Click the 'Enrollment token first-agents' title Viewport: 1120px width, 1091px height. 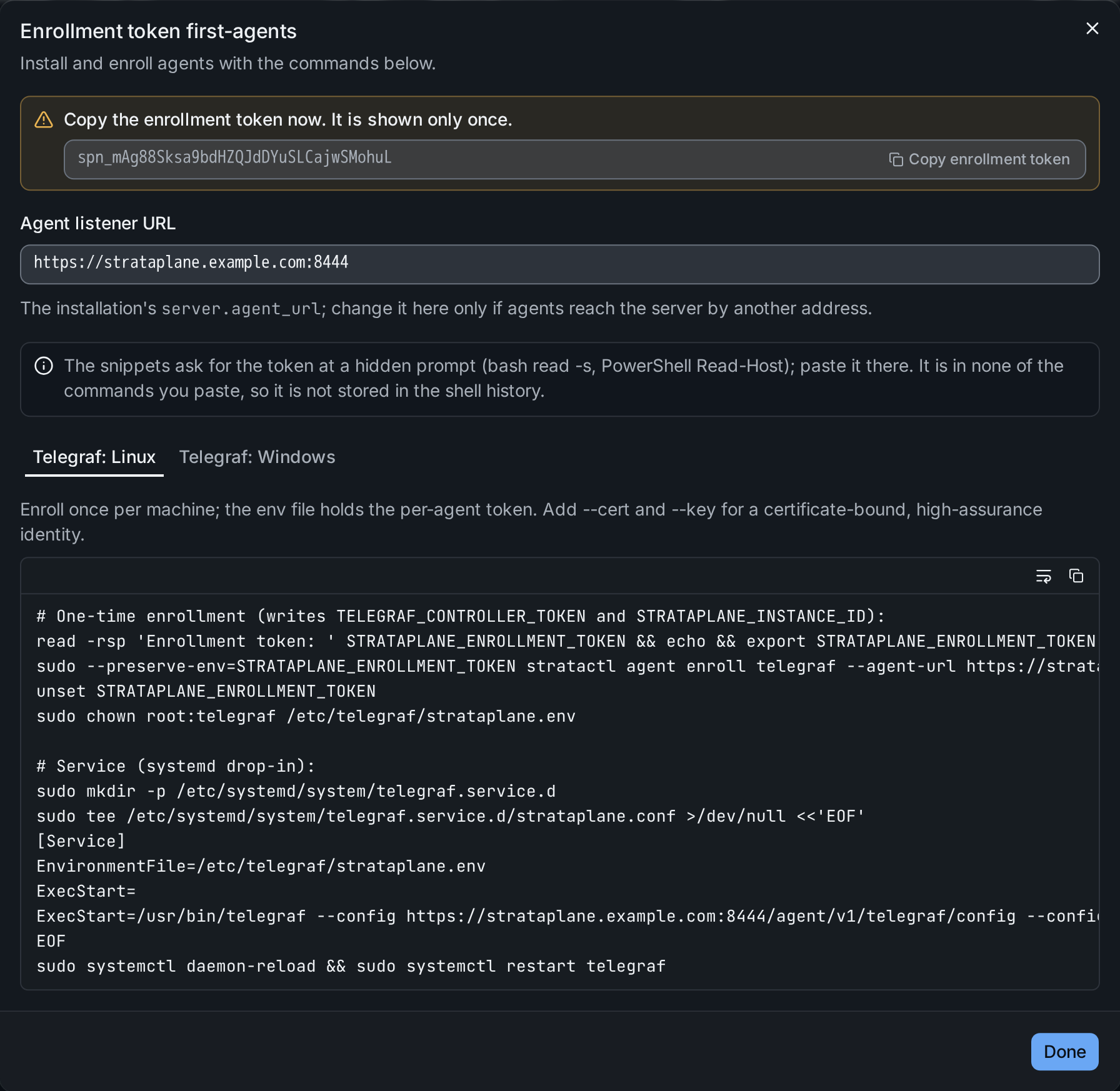pos(158,31)
